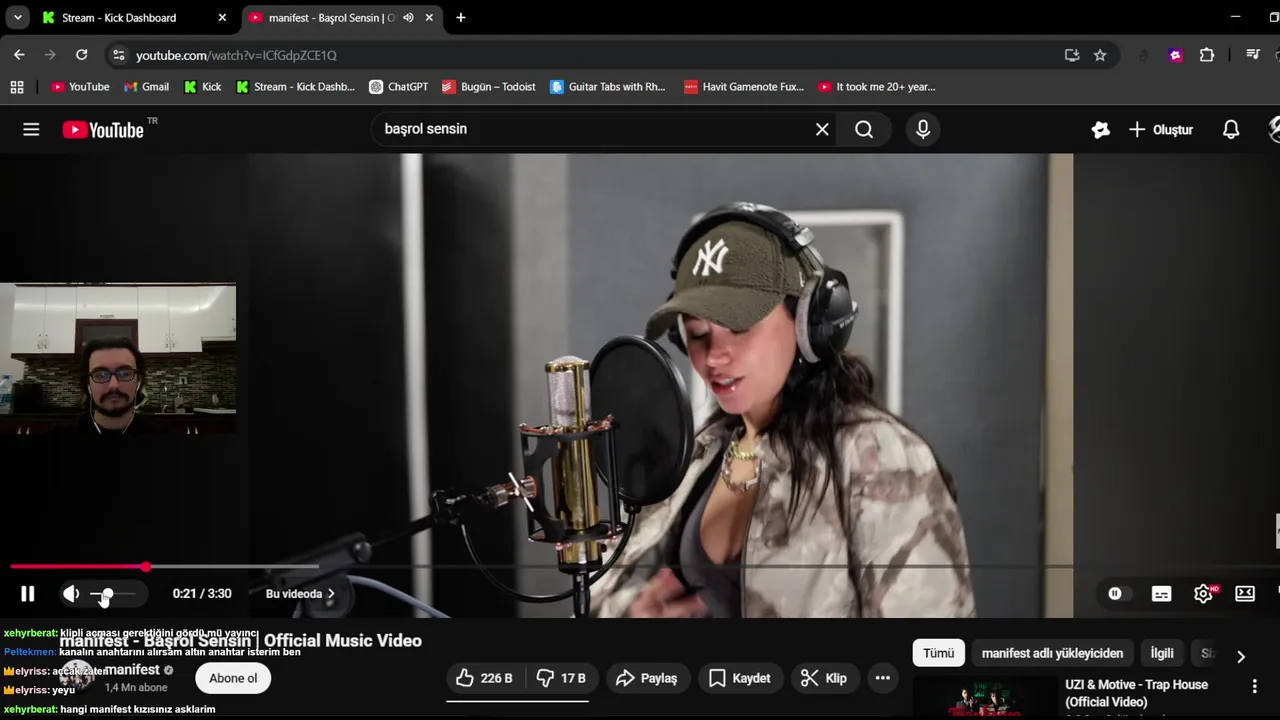
Task: Mute video with the speaker icon
Action: 71,593
